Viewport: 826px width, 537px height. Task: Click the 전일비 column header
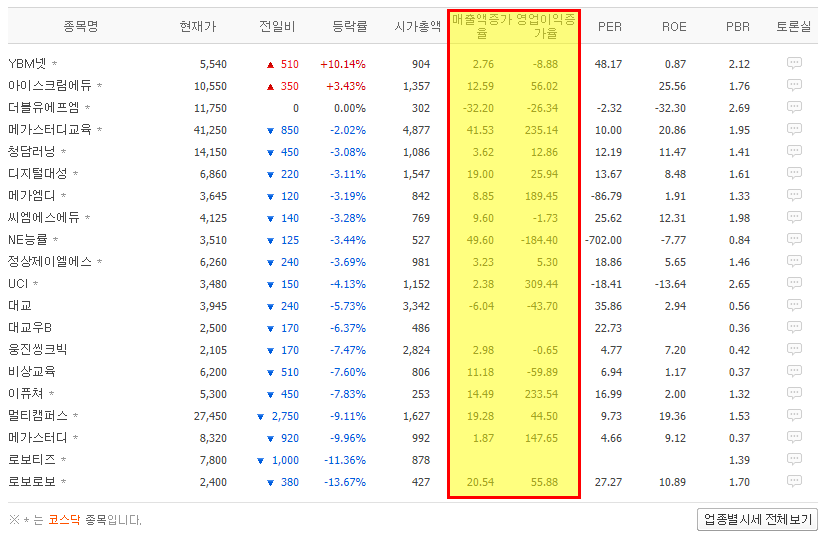click(277, 26)
